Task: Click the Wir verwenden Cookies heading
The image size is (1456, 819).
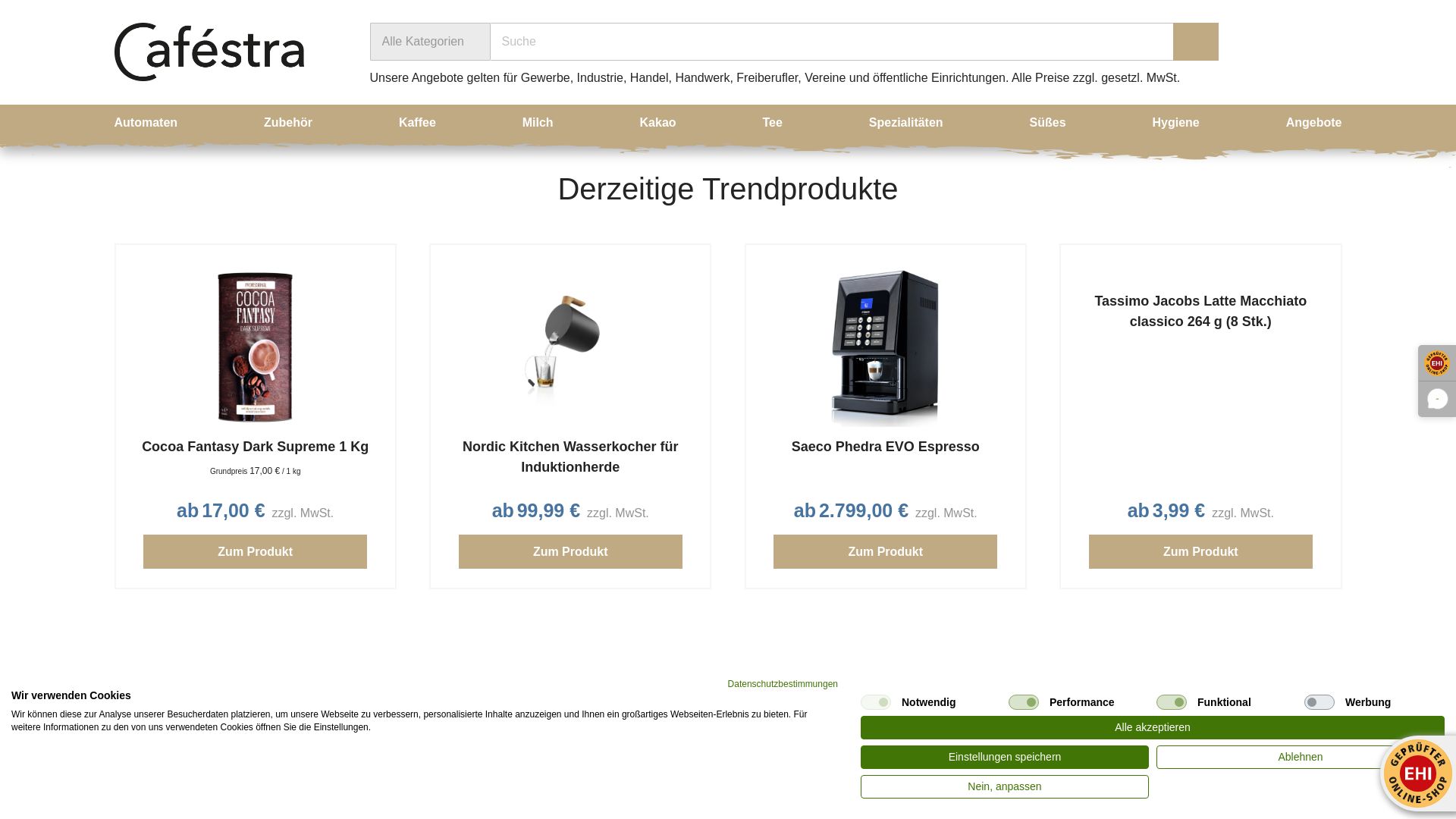Action: (x=71, y=696)
